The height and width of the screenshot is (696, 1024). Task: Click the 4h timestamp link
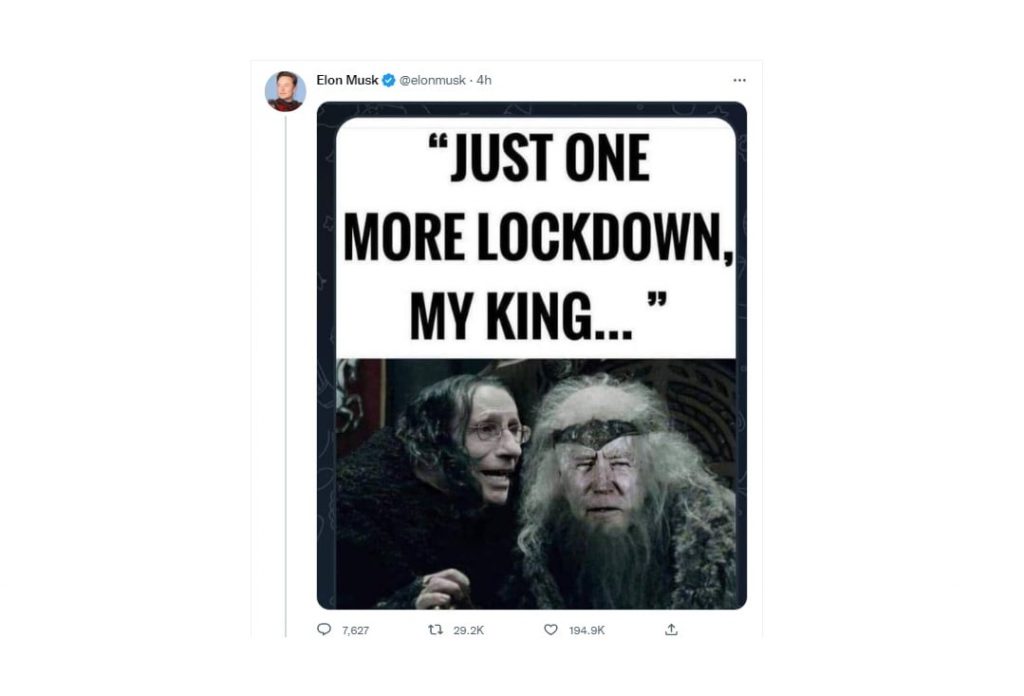(x=484, y=80)
